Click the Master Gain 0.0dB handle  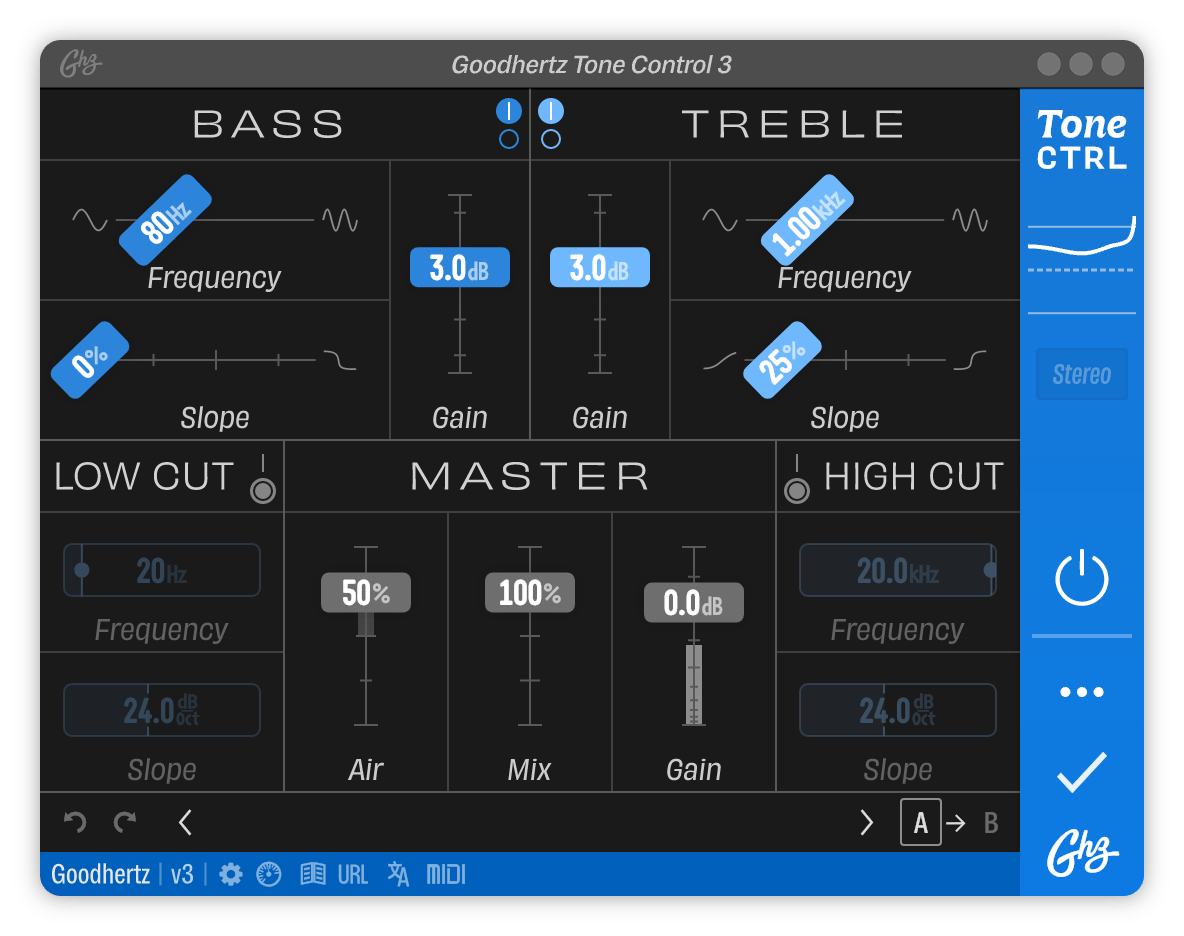[x=693, y=602]
